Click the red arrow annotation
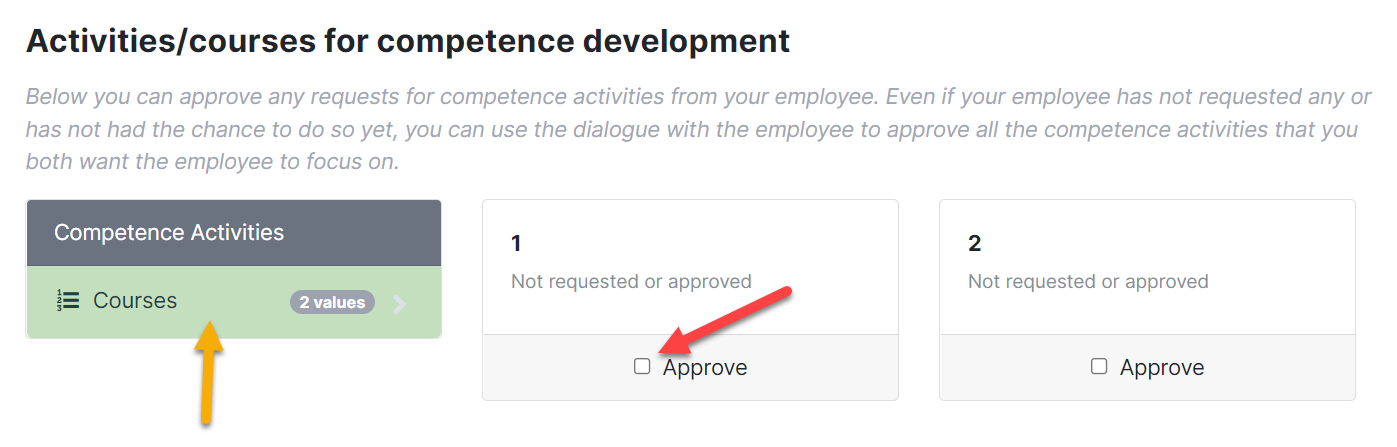 (728, 321)
